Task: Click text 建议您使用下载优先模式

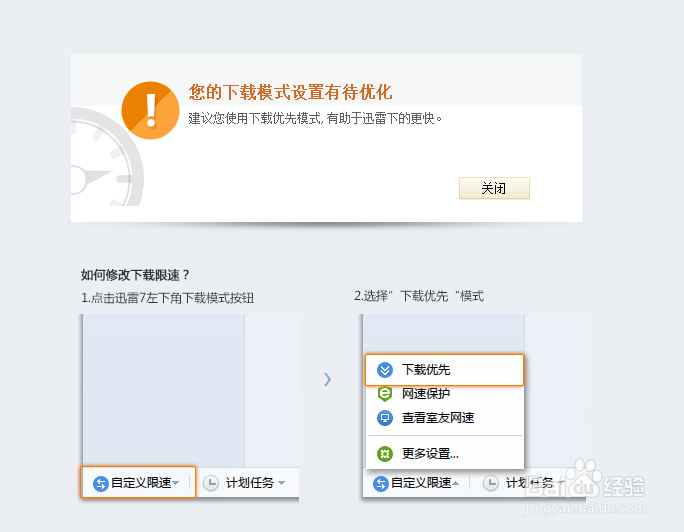Action: pyautogui.click(x=255, y=118)
